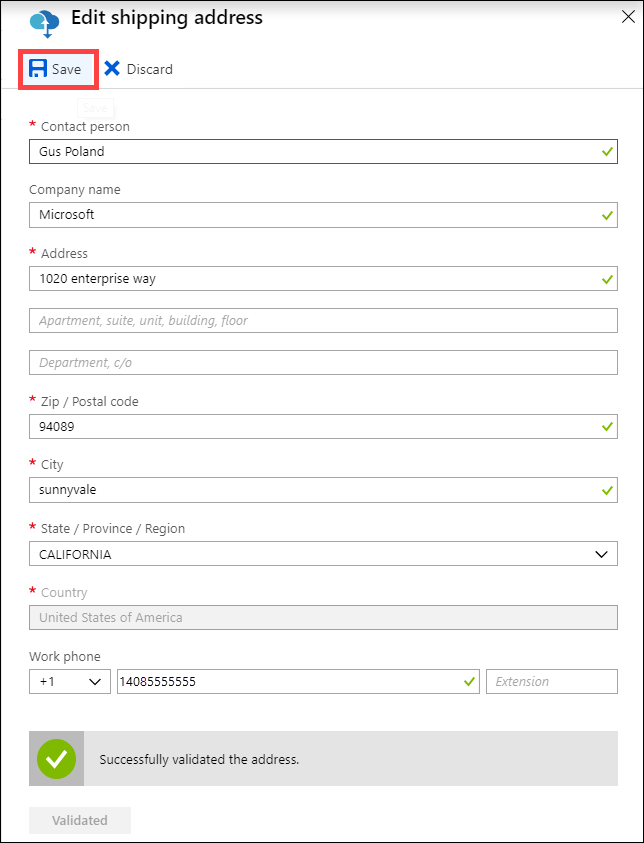
Task: Click the Apartment, suite, unit field
Action: pyautogui.click(x=322, y=319)
